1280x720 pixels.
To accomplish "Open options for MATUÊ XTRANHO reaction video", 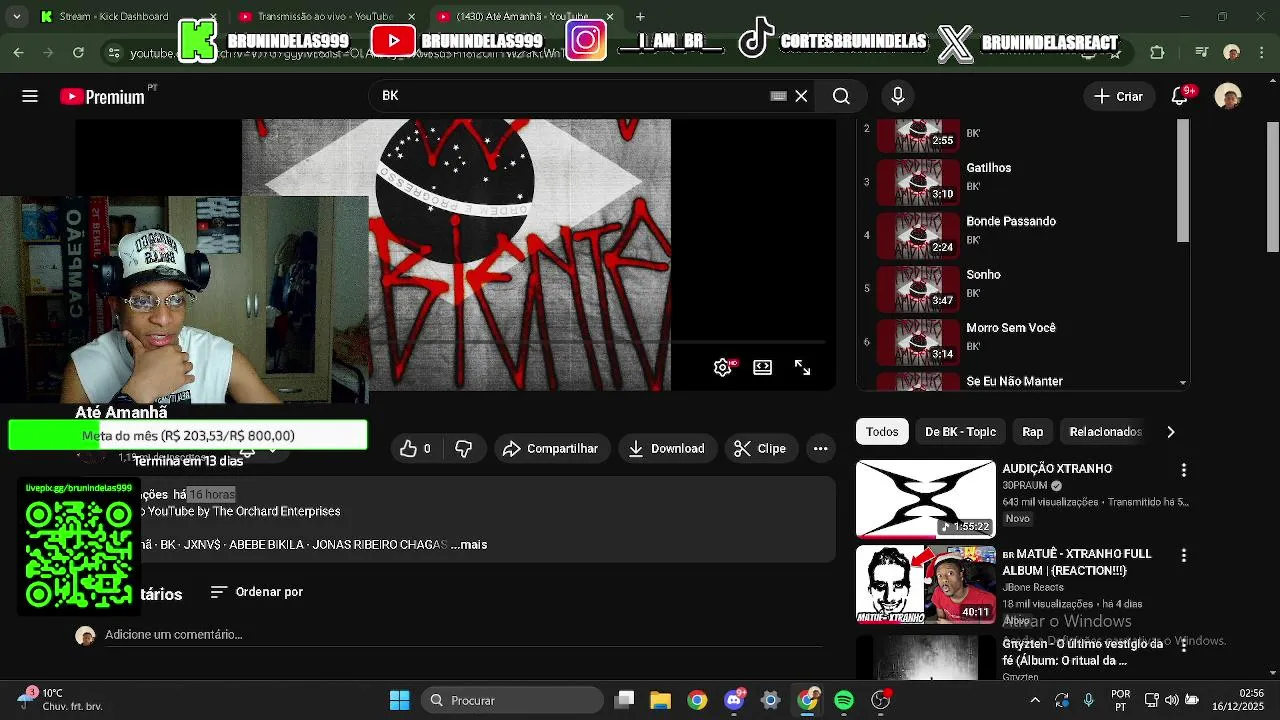I will pyautogui.click(x=1184, y=555).
